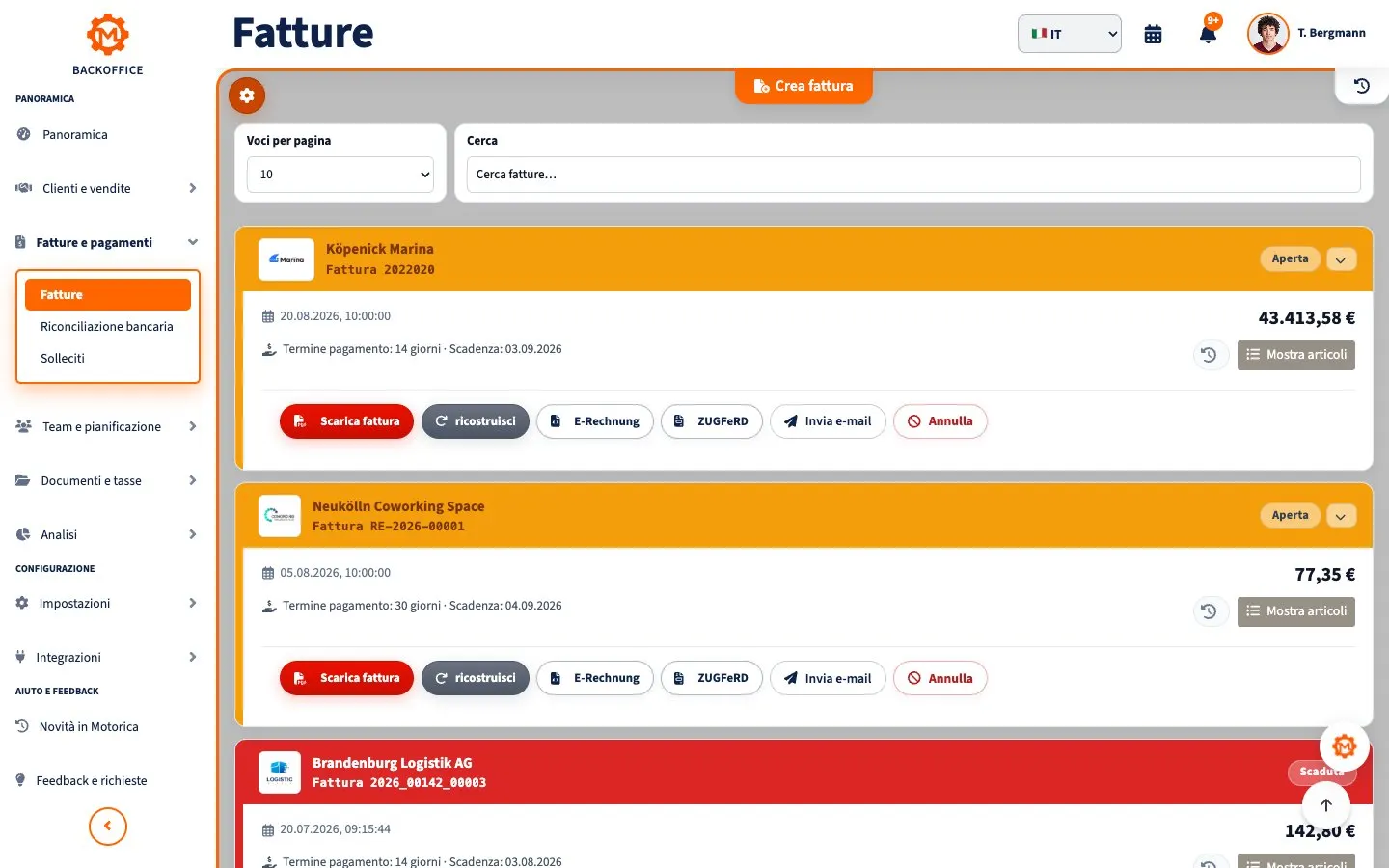Expand Integrazioni menu
The width and height of the screenshot is (1389, 868).
(x=108, y=658)
